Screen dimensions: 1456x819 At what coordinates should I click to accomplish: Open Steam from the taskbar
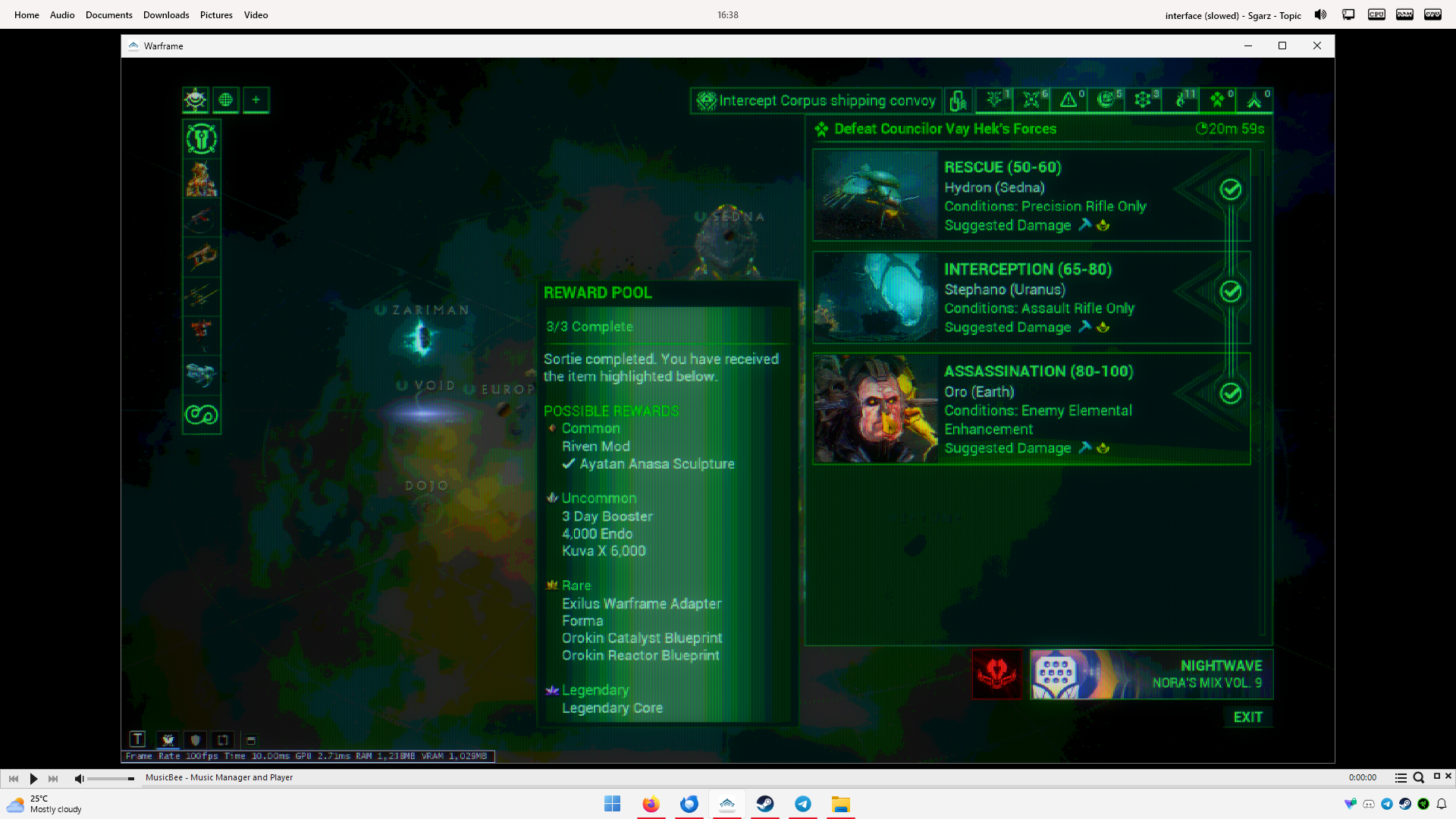point(764,804)
